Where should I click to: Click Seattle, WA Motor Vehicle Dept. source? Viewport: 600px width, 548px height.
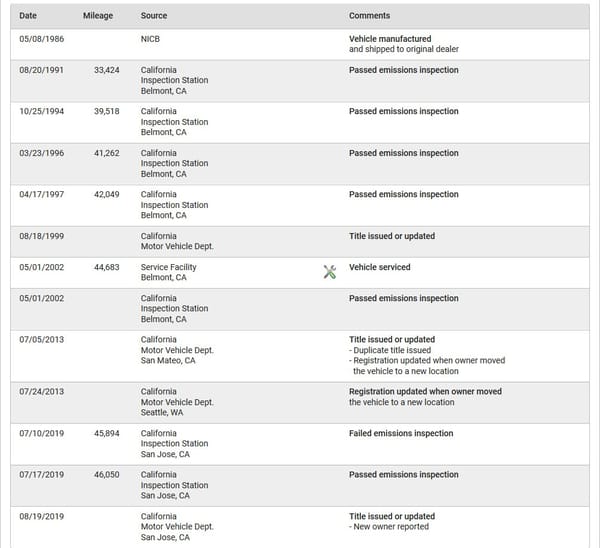177,402
